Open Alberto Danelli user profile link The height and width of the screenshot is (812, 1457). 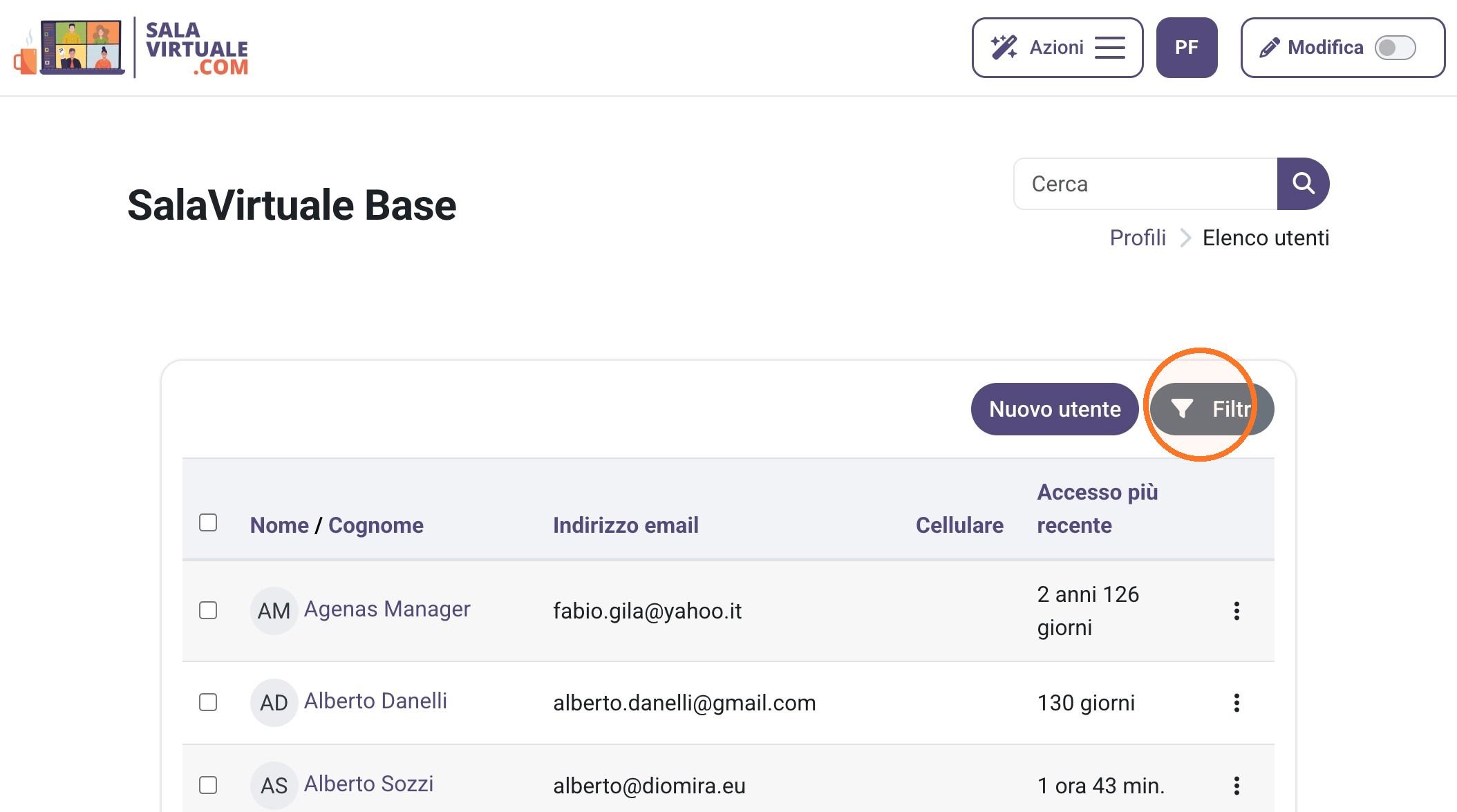tap(375, 701)
